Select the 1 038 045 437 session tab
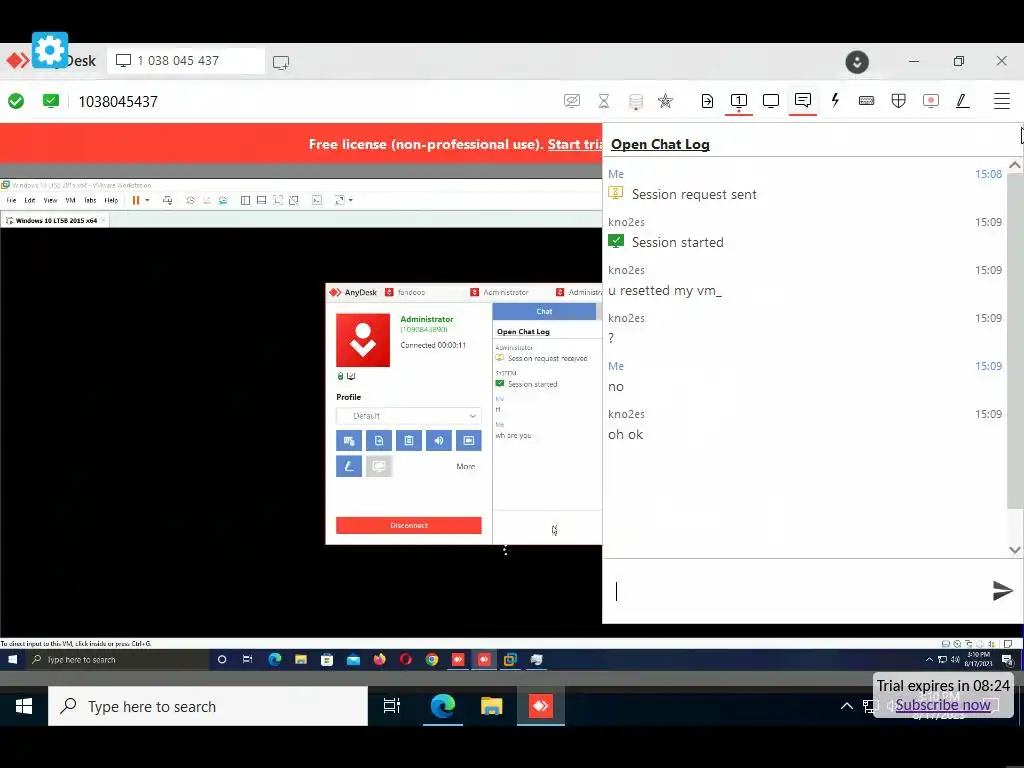Viewport: 1024px width, 768px height. click(186, 61)
